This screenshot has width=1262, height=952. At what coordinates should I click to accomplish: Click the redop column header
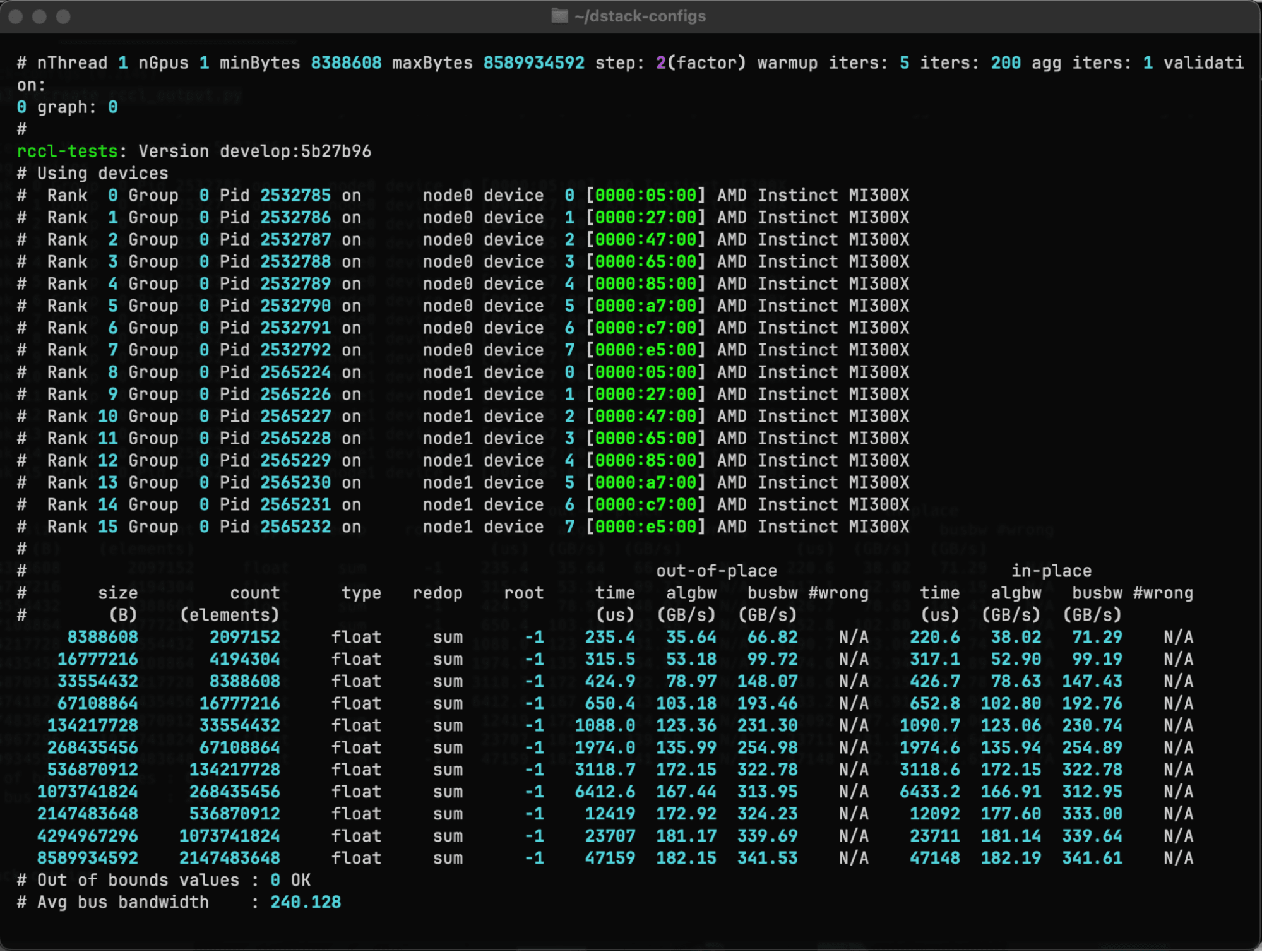[x=438, y=593]
